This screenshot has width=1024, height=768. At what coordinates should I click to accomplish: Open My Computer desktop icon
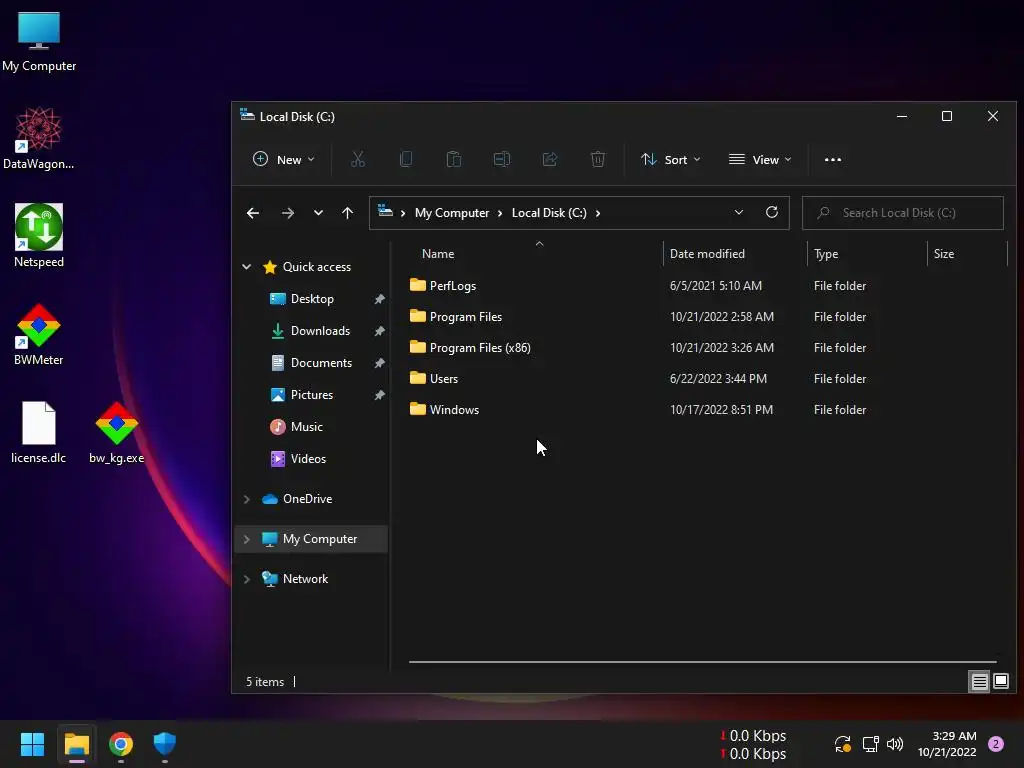point(39,42)
